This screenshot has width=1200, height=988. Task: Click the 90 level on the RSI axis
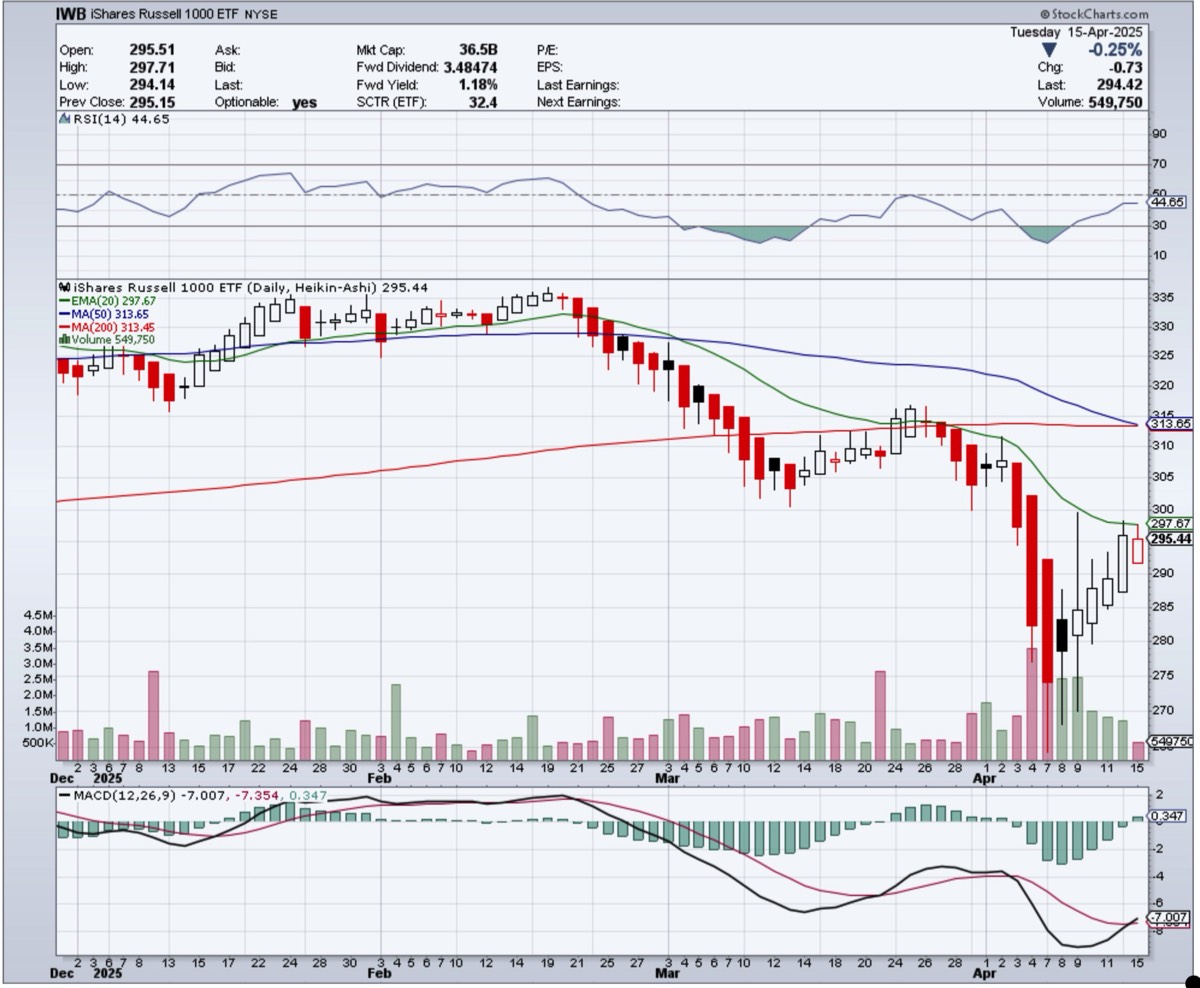[x=1160, y=133]
